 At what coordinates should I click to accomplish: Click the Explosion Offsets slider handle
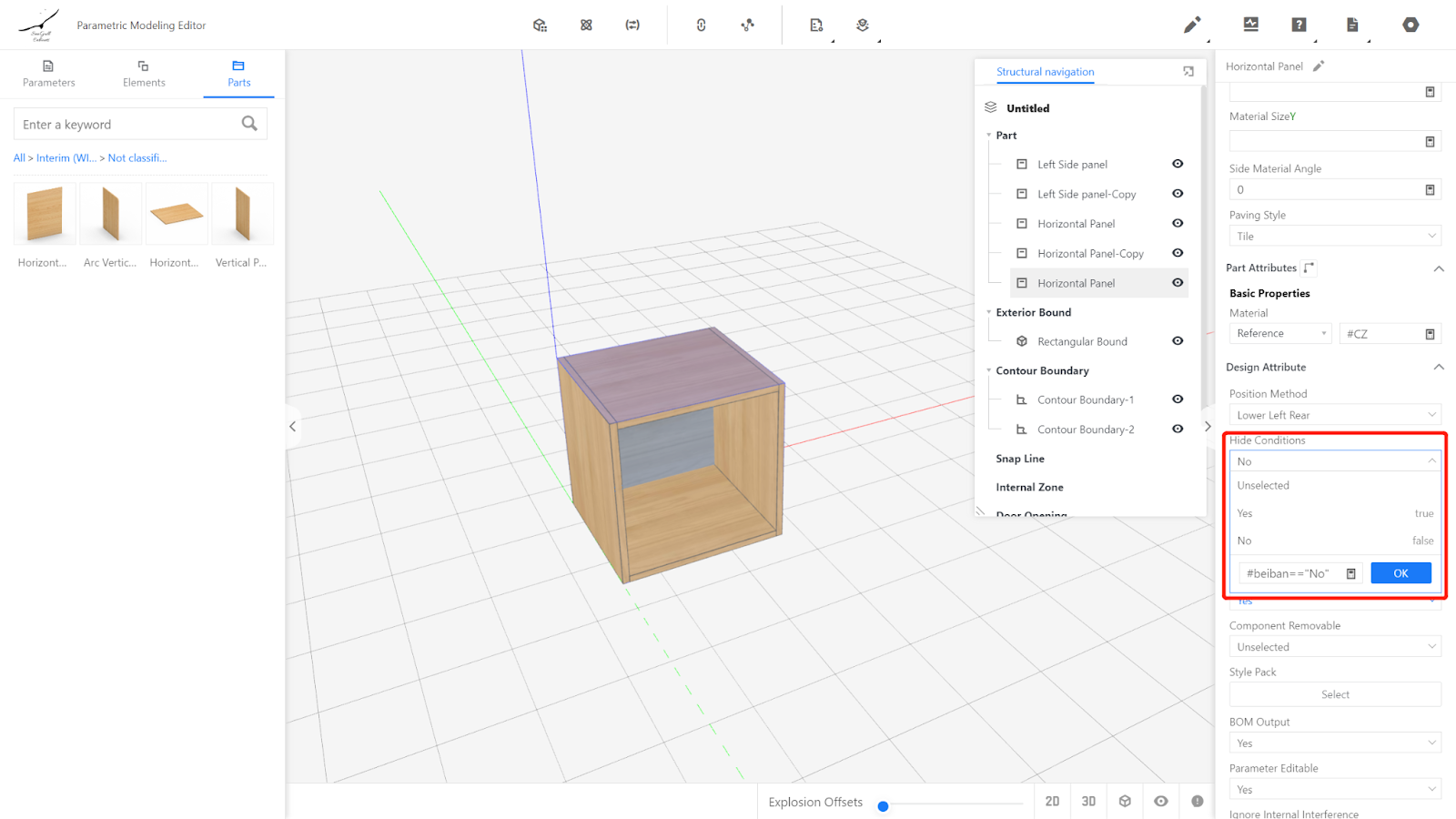tap(883, 806)
